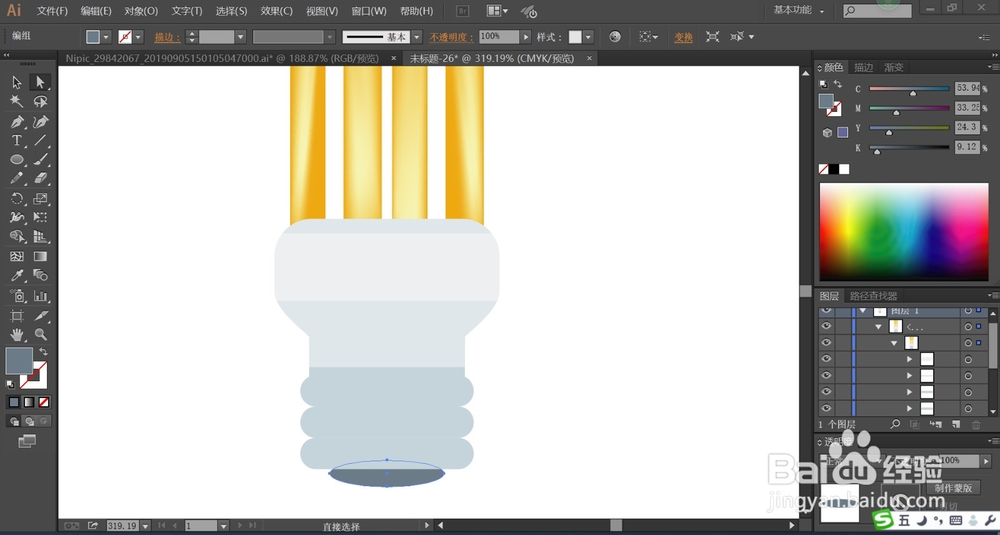Click the Recolor Artwork wheel icon
1000x535 pixels.
tap(615, 36)
